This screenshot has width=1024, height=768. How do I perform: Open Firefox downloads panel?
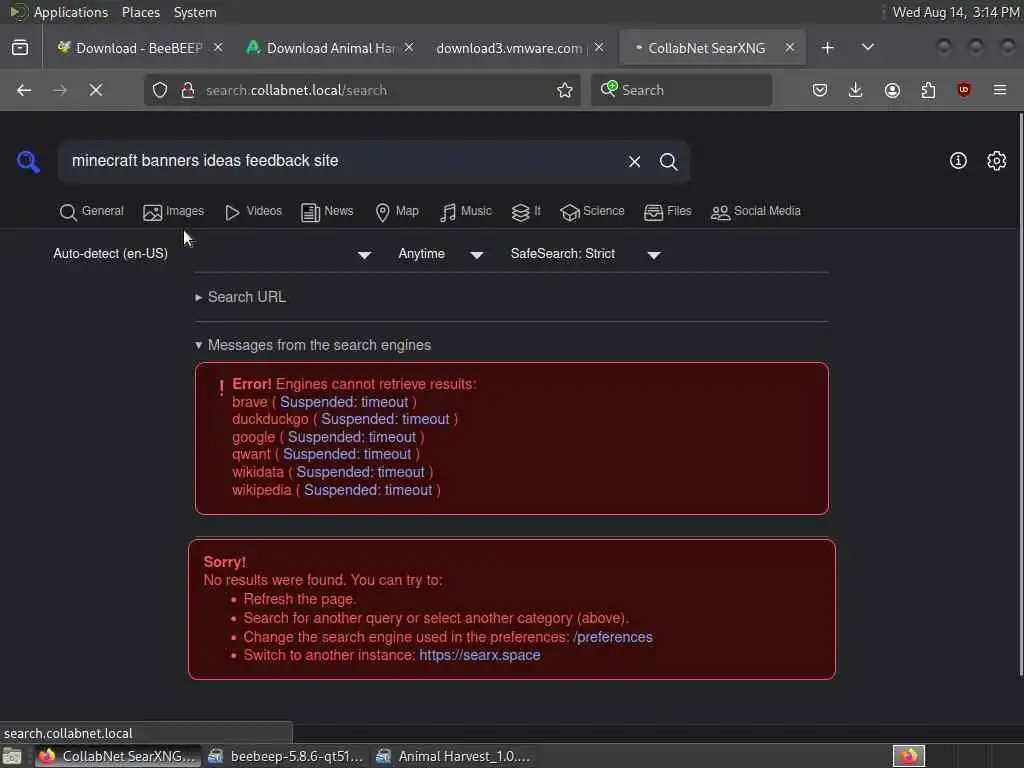pos(856,90)
